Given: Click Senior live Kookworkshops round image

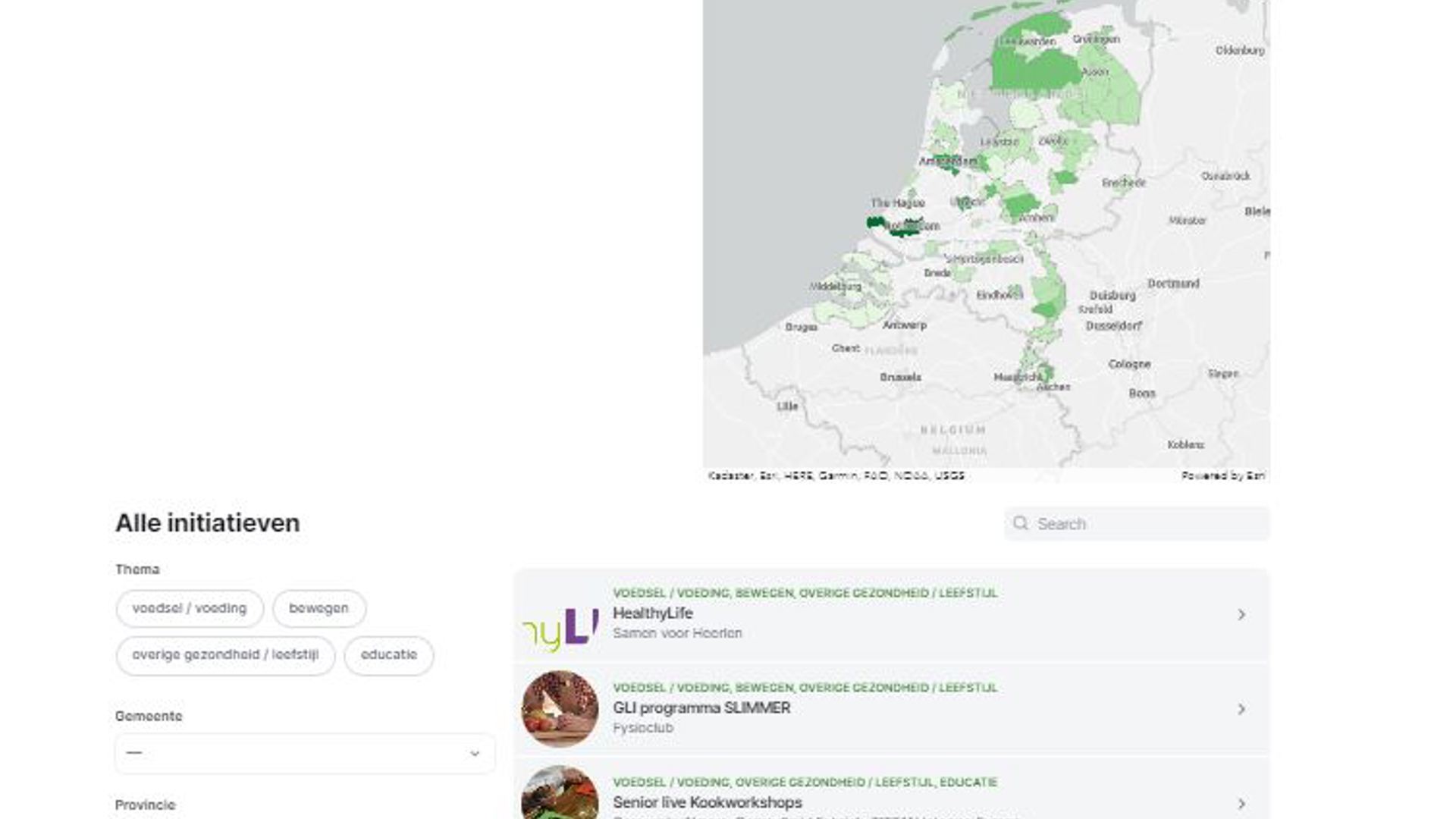Looking at the screenshot, I should (560, 792).
